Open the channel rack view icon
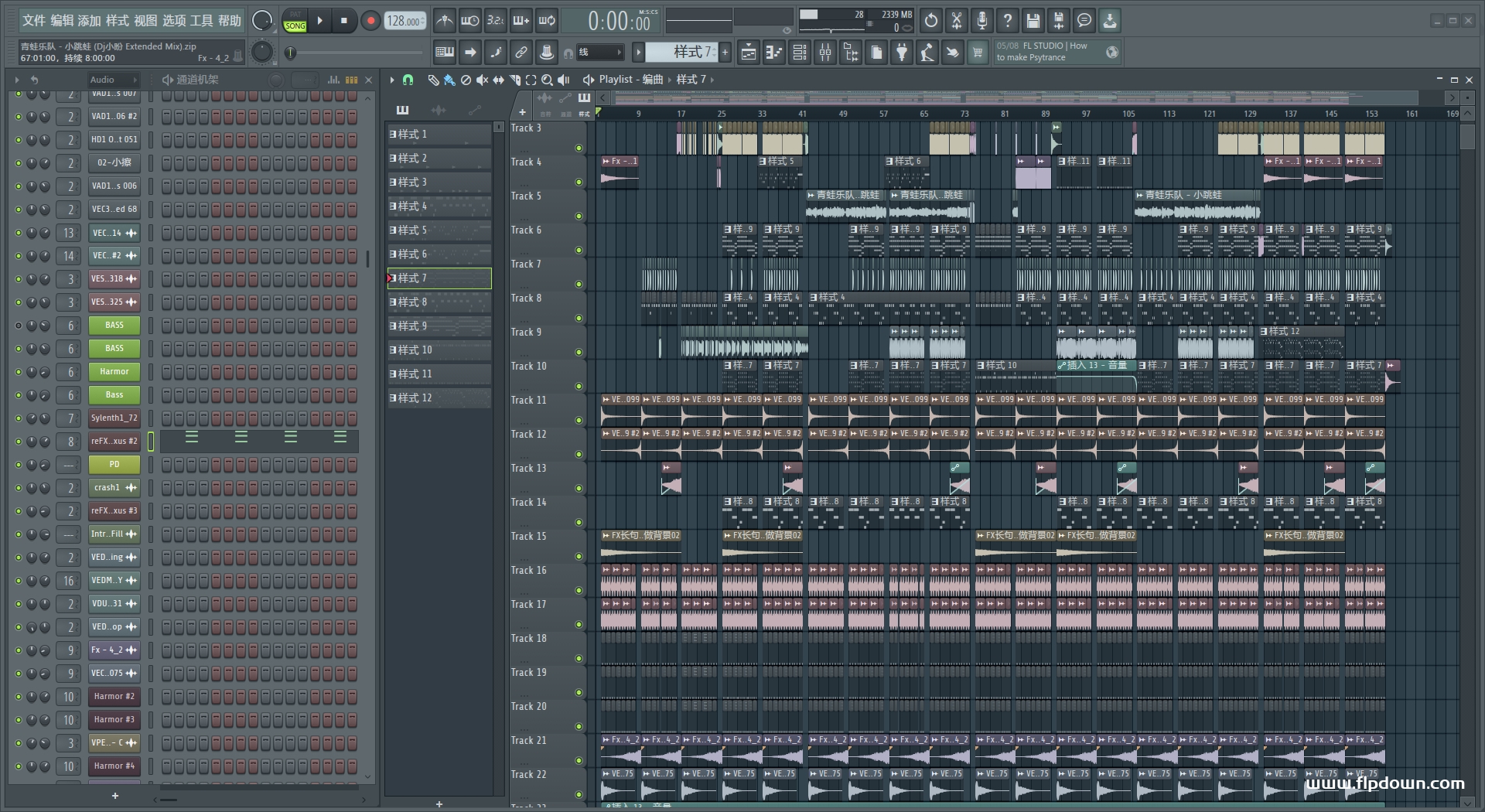The width and height of the screenshot is (1485, 812). [800, 53]
